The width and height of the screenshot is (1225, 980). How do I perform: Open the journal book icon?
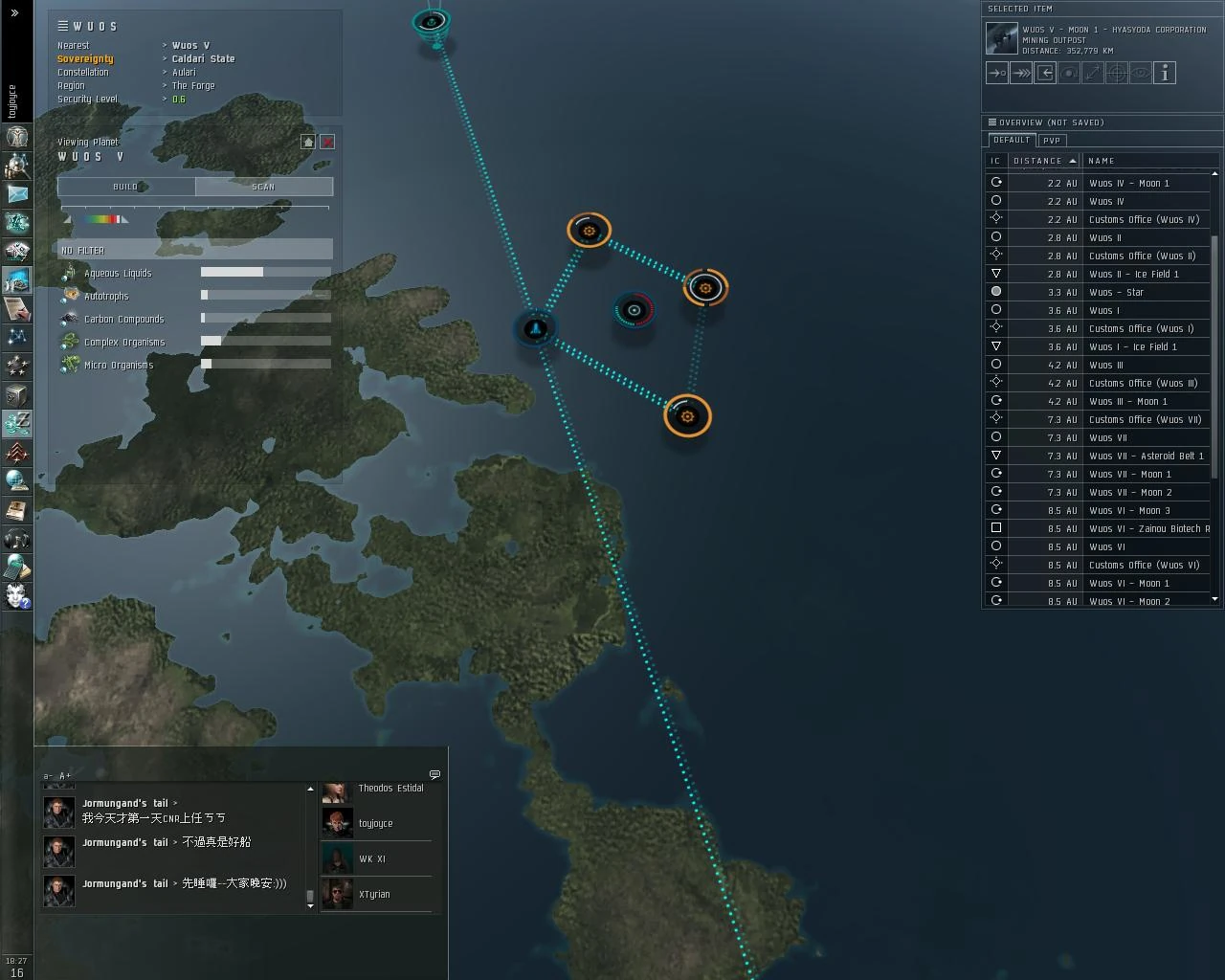16,509
